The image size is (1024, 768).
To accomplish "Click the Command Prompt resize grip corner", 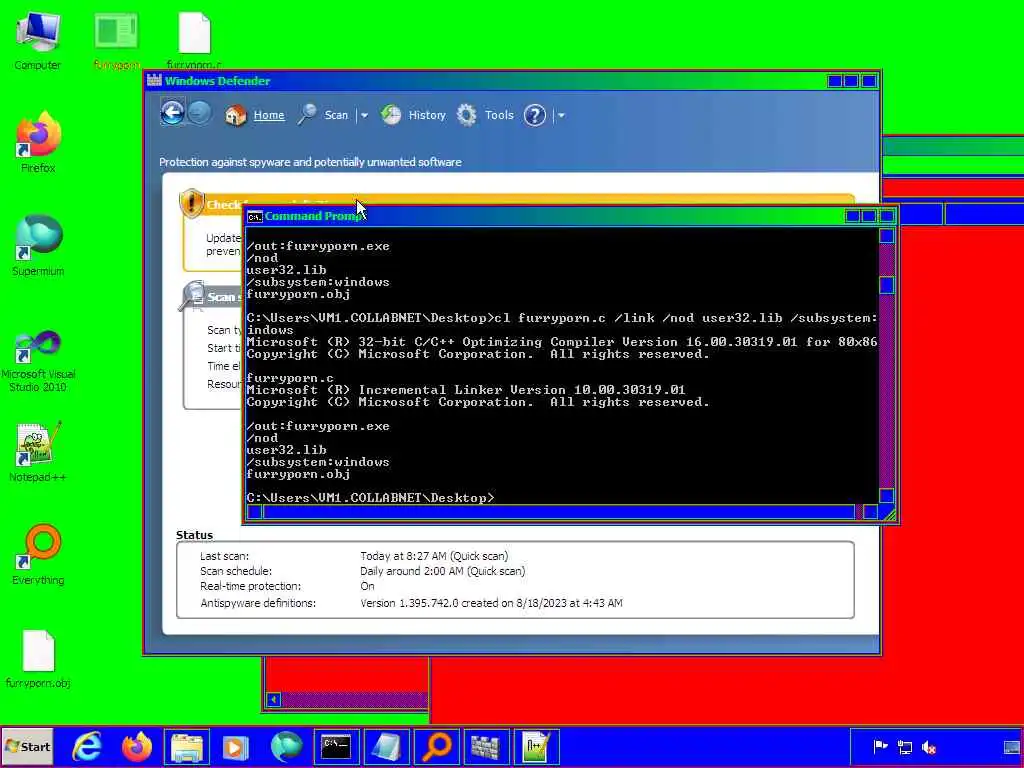I will click(x=887, y=513).
